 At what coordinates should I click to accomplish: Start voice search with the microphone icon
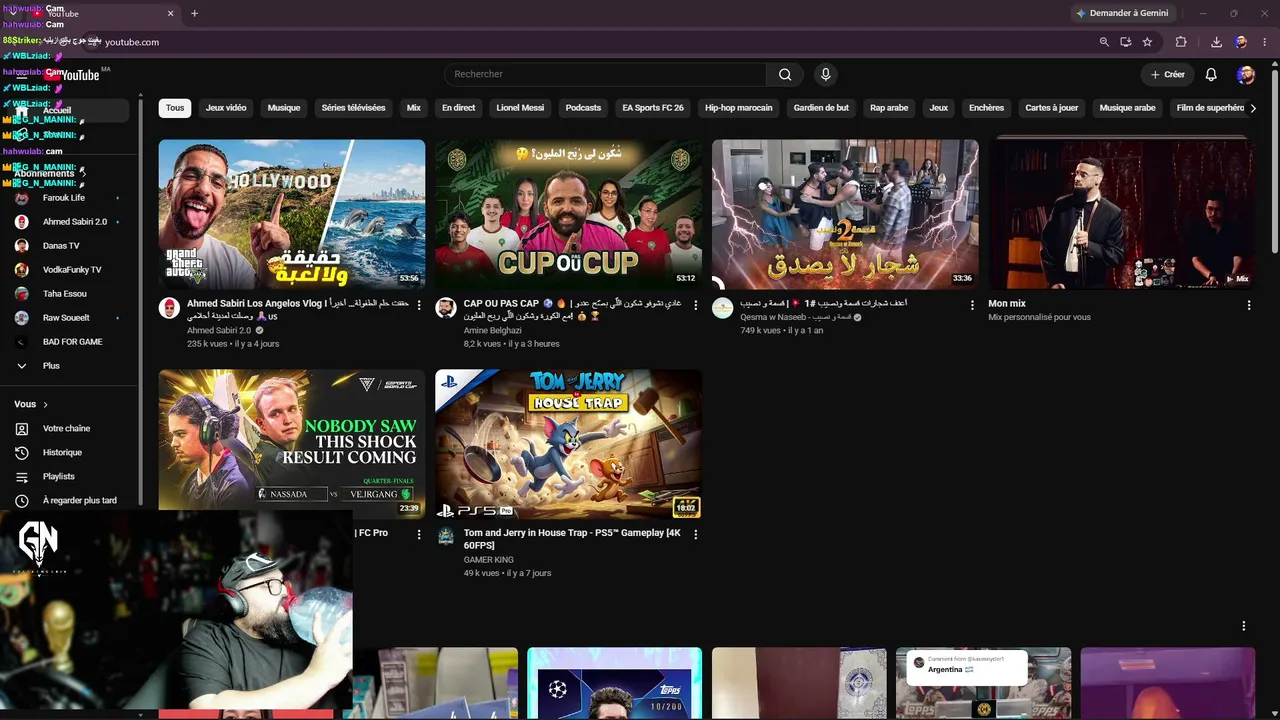(x=825, y=74)
